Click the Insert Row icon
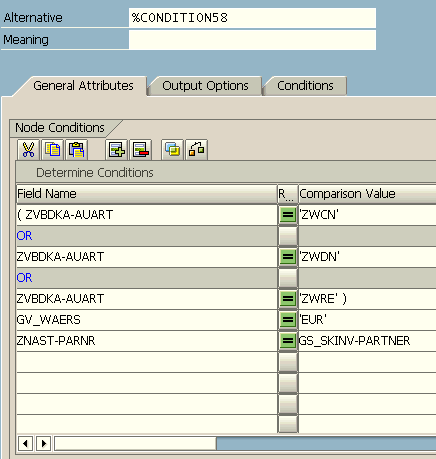This screenshot has height=459, width=436. point(116,149)
